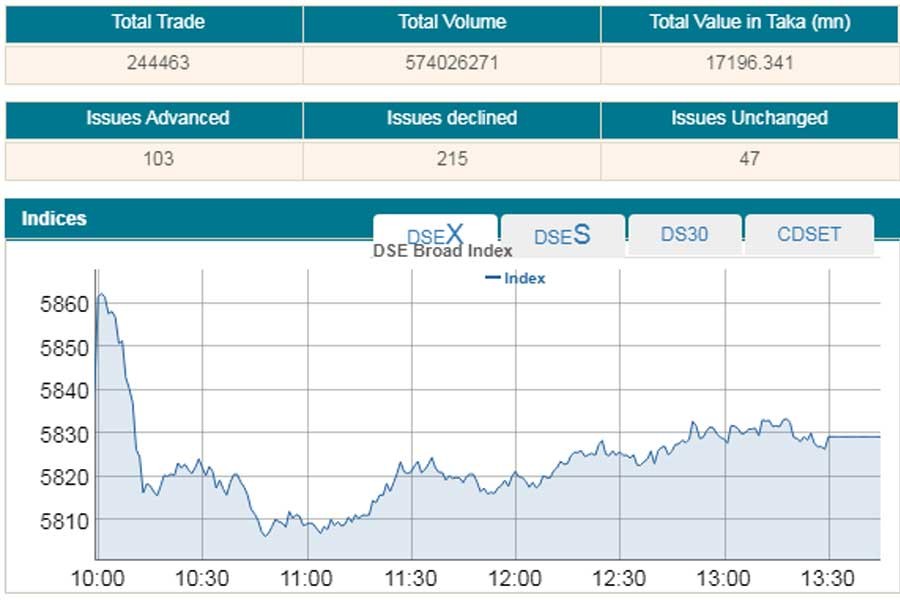900x600 pixels.
Task: Select the Issues Advanced header cell
Action: [158, 118]
